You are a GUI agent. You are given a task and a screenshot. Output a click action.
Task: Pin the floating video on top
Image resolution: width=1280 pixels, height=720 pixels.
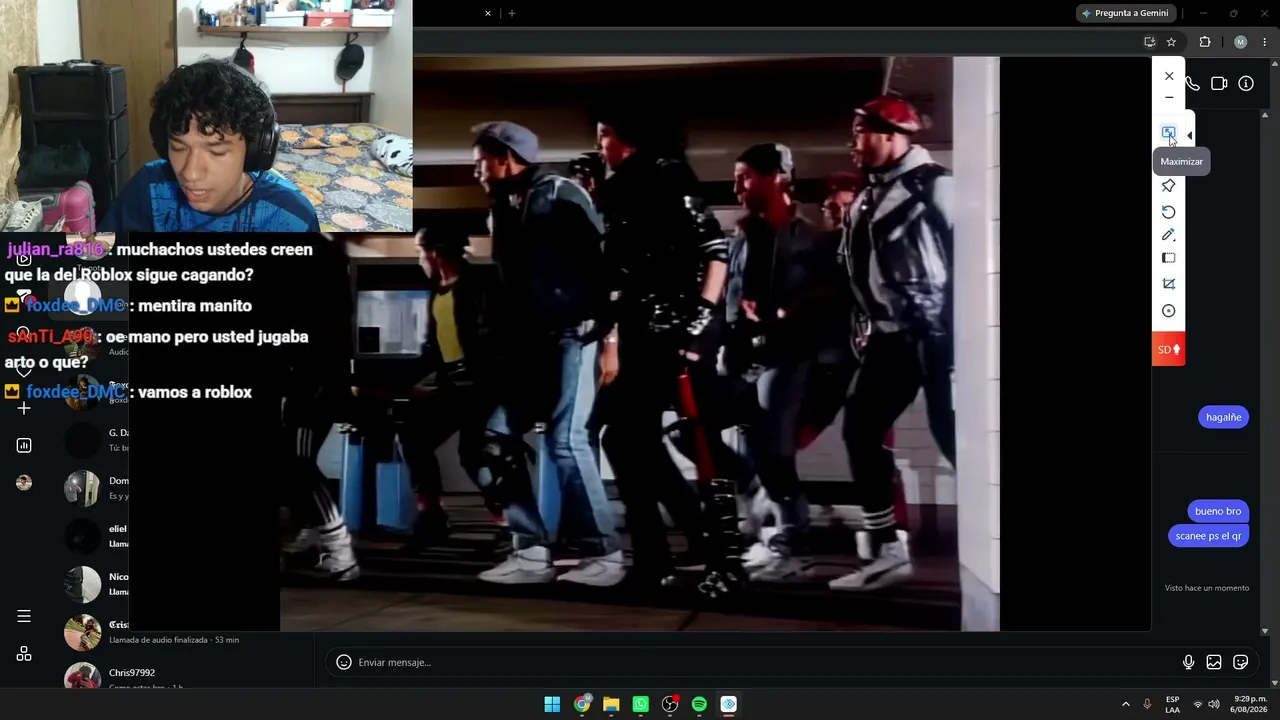tap(1168, 186)
